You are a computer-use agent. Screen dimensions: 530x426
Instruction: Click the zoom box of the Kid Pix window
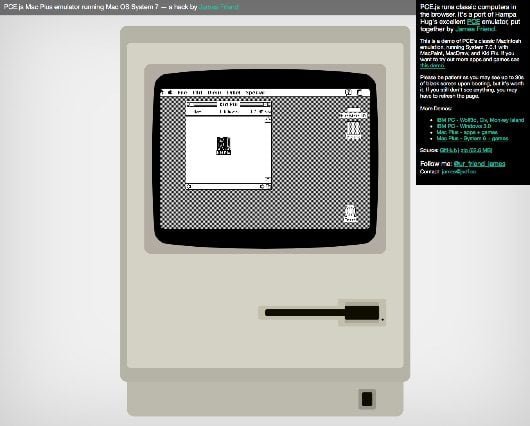click(265, 104)
